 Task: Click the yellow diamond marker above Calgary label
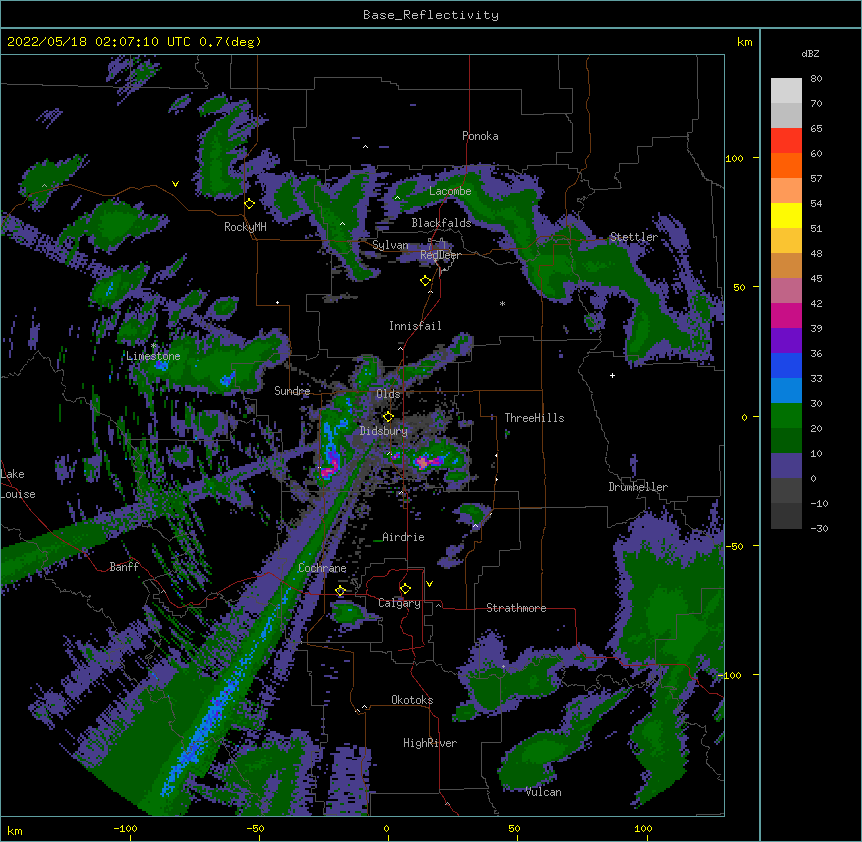tap(405, 589)
